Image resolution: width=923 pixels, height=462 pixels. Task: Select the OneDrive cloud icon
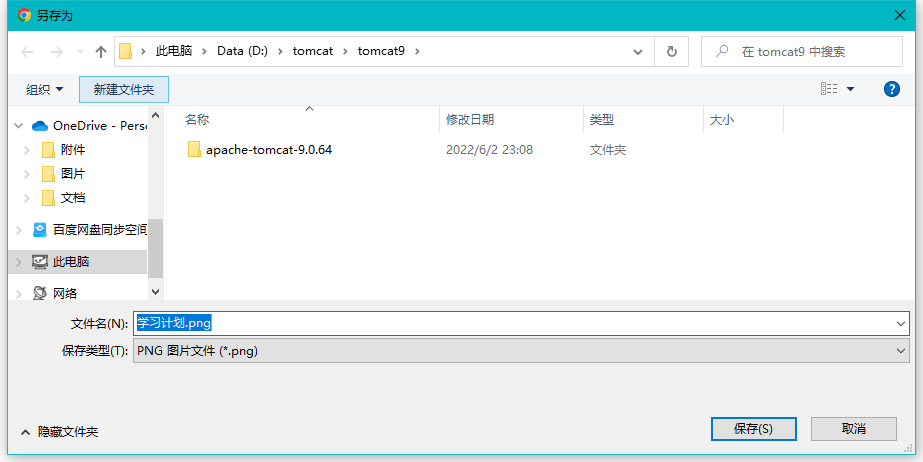point(40,126)
